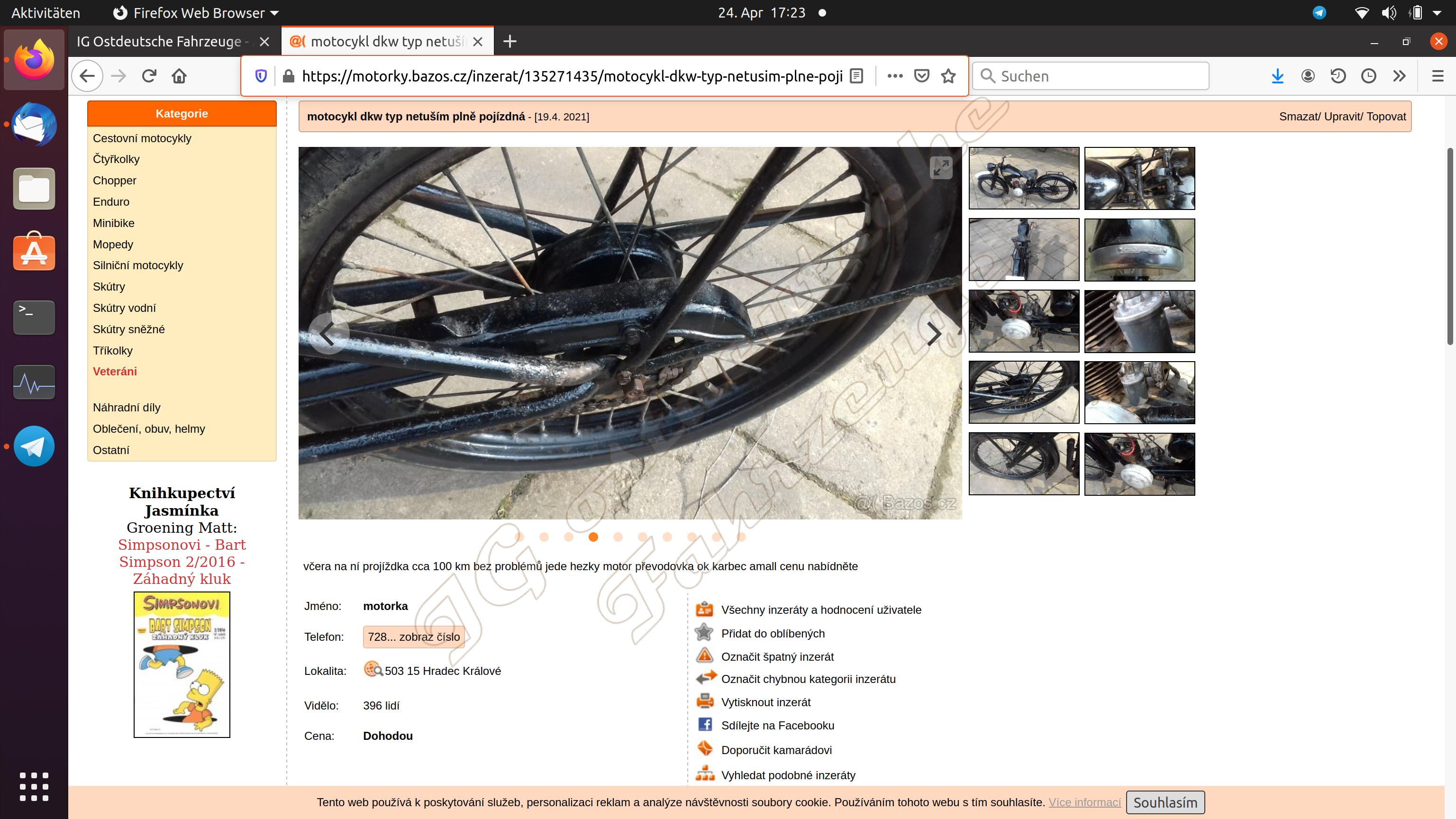Accept cookies with Souhlasím button
Viewport: 1456px width, 819px height.
point(1165,802)
